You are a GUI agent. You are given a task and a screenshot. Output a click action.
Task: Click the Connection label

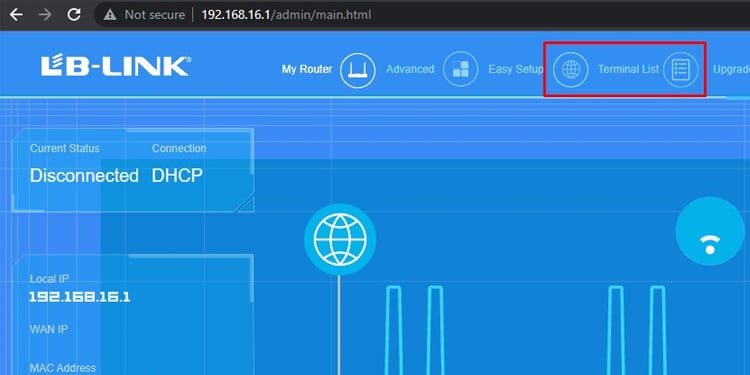point(179,148)
